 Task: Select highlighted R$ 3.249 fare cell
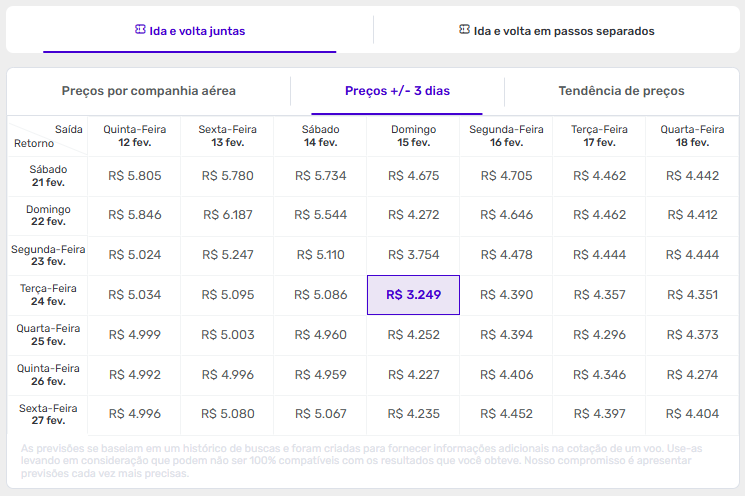coord(413,295)
